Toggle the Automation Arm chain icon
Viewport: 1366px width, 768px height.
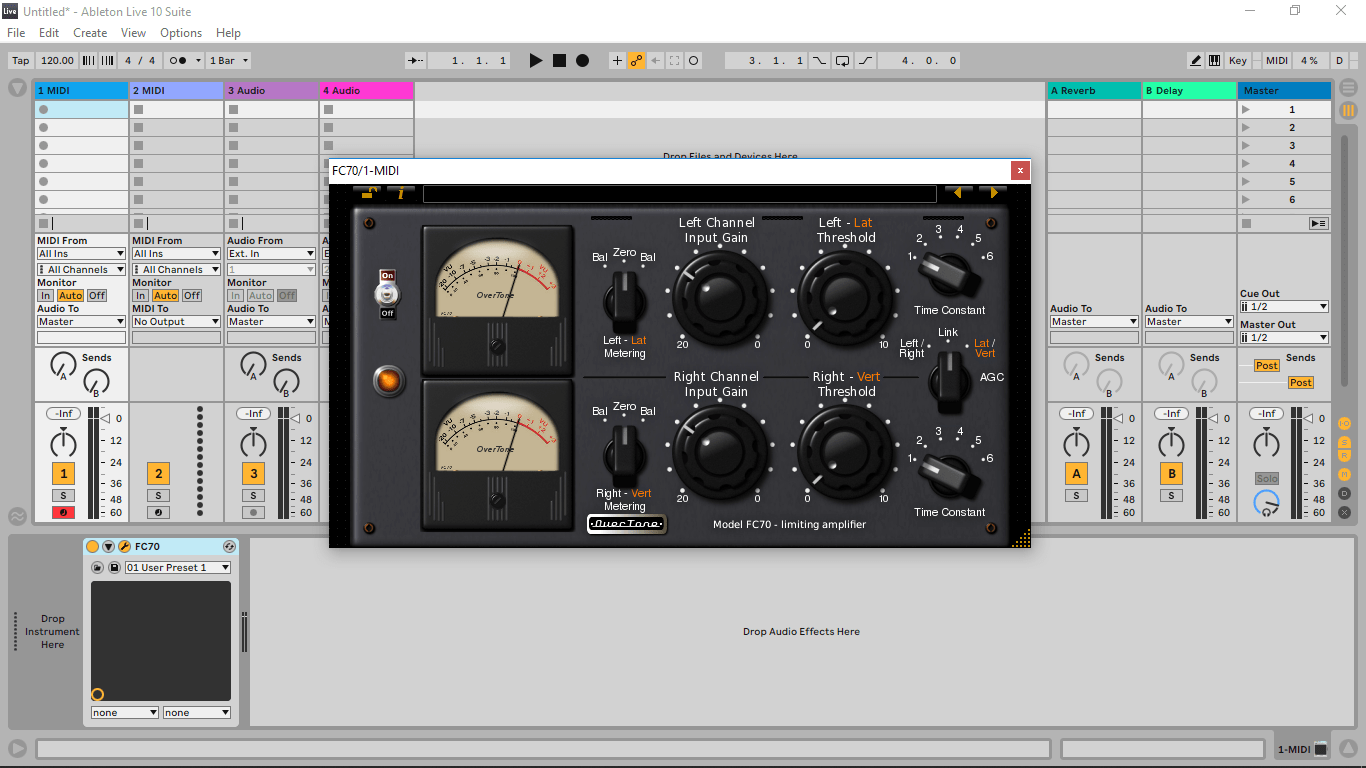click(636, 61)
